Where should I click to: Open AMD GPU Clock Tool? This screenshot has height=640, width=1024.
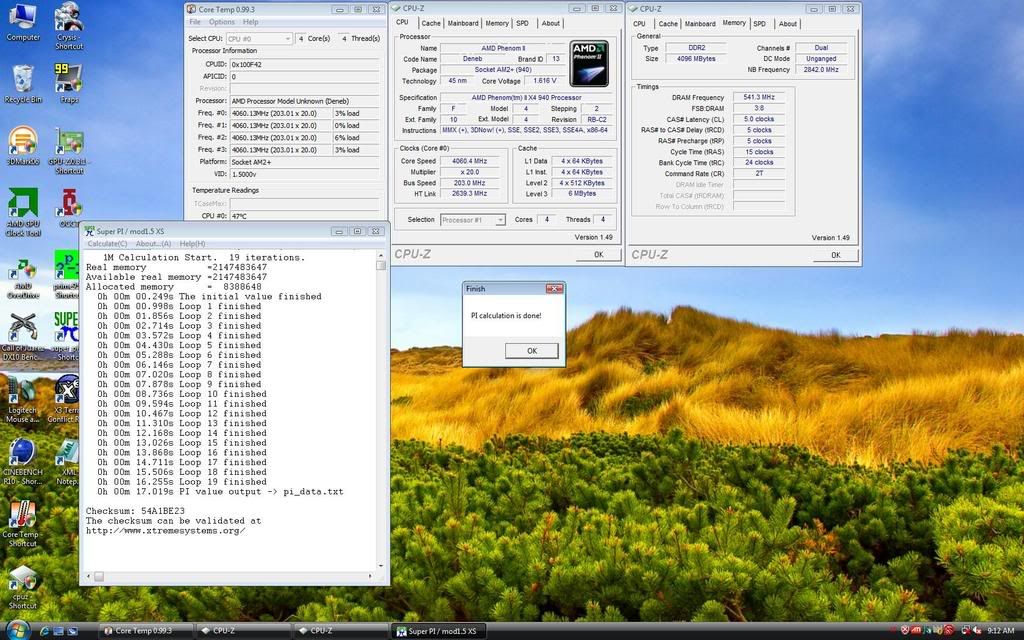coord(23,212)
